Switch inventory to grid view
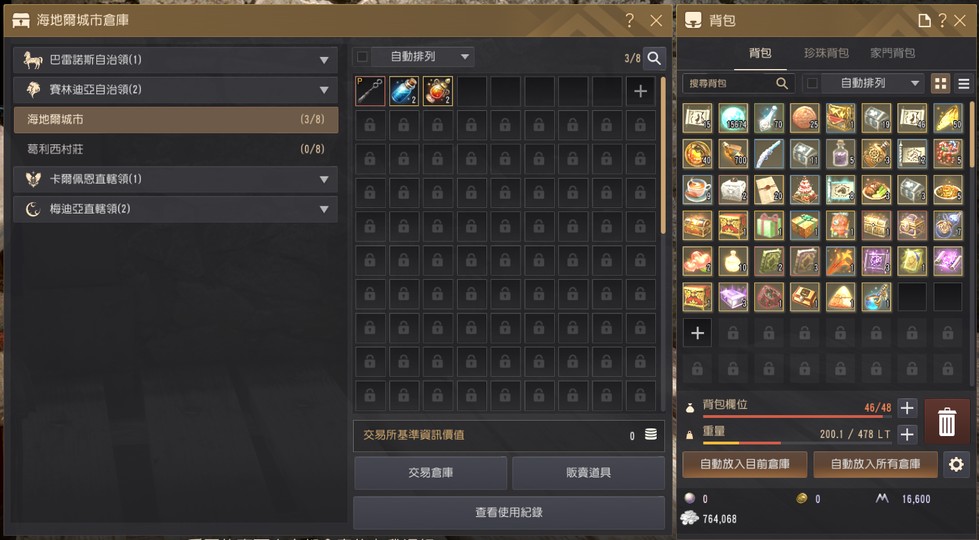This screenshot has width=979, height=540. [x=940, y=83]
